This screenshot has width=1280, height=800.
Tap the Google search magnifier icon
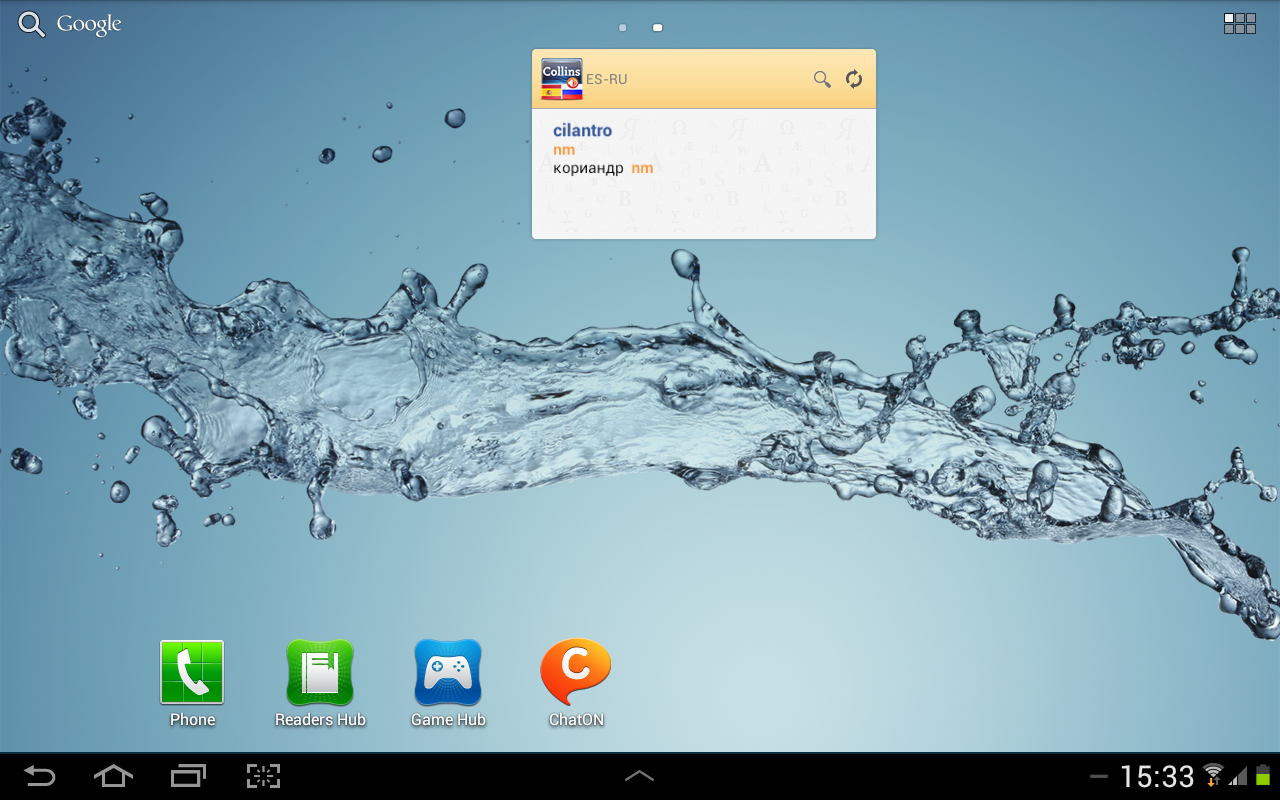pos(32,25)
